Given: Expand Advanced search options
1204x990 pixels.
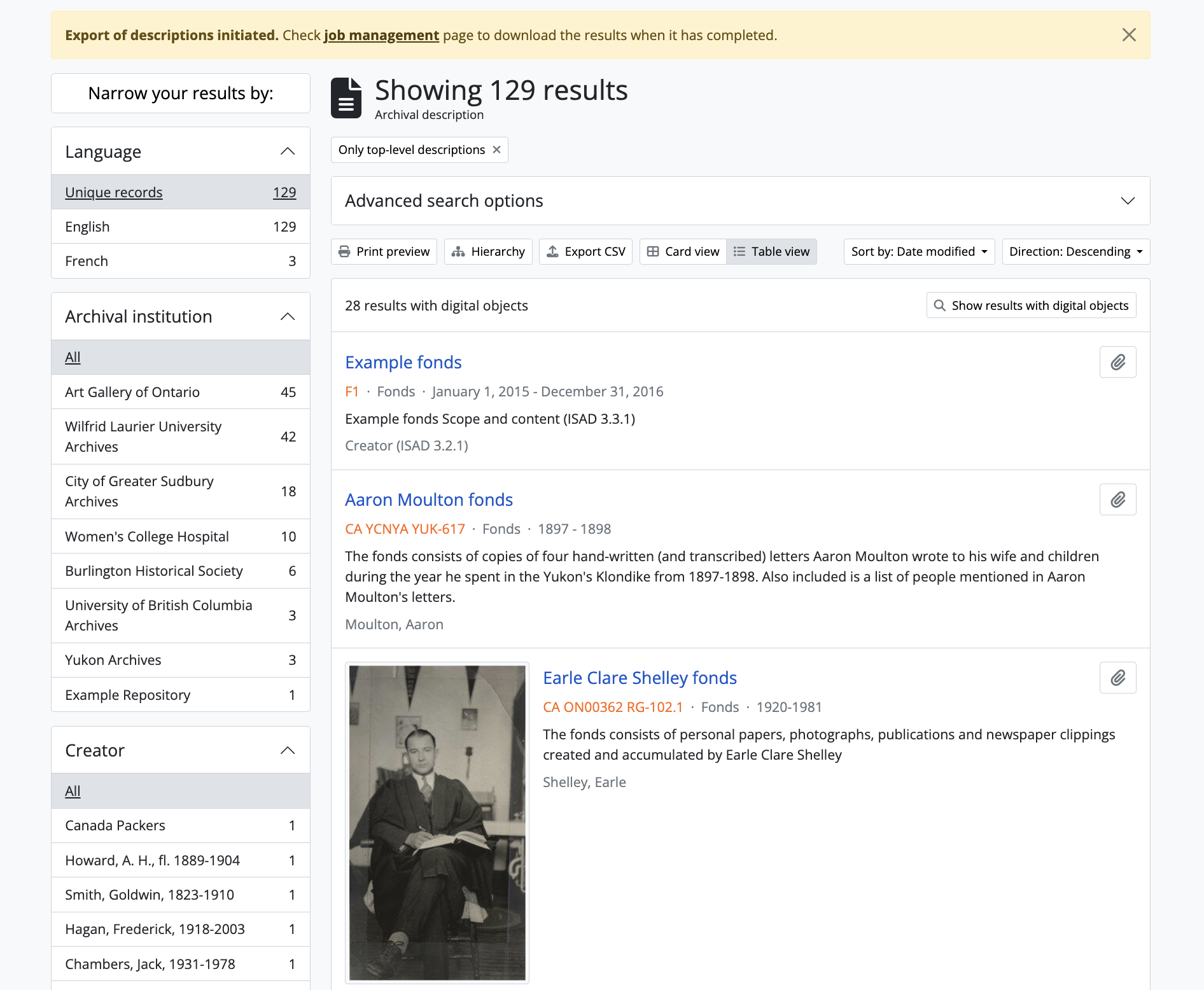Looking at the screenshot, I should [740, 201].
